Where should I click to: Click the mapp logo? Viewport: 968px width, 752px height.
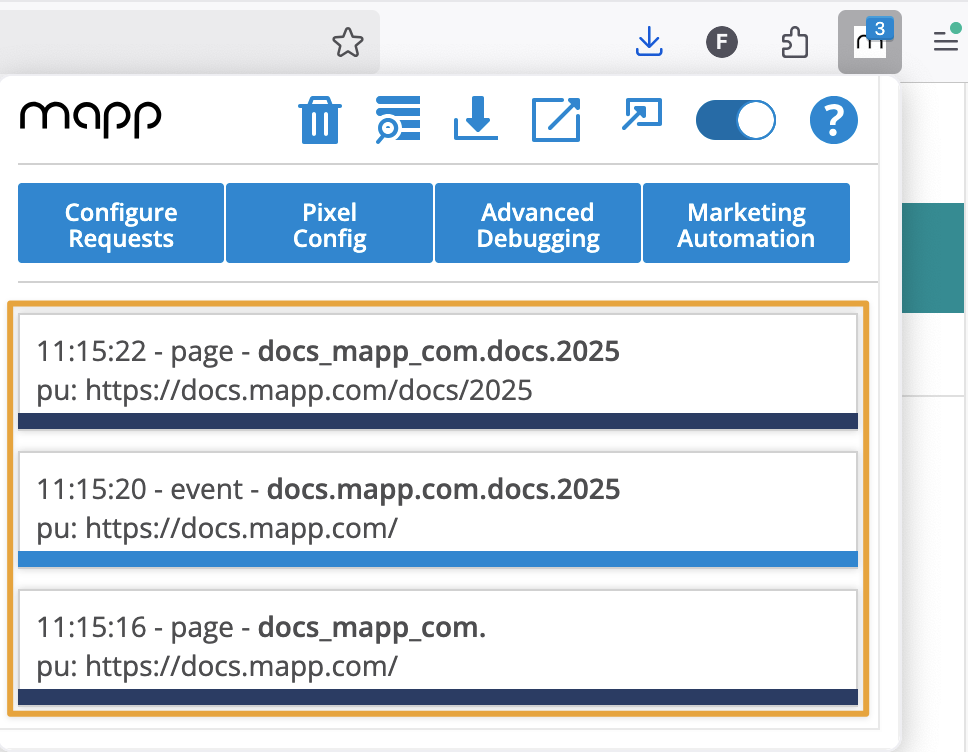click(x=90, y=119)
